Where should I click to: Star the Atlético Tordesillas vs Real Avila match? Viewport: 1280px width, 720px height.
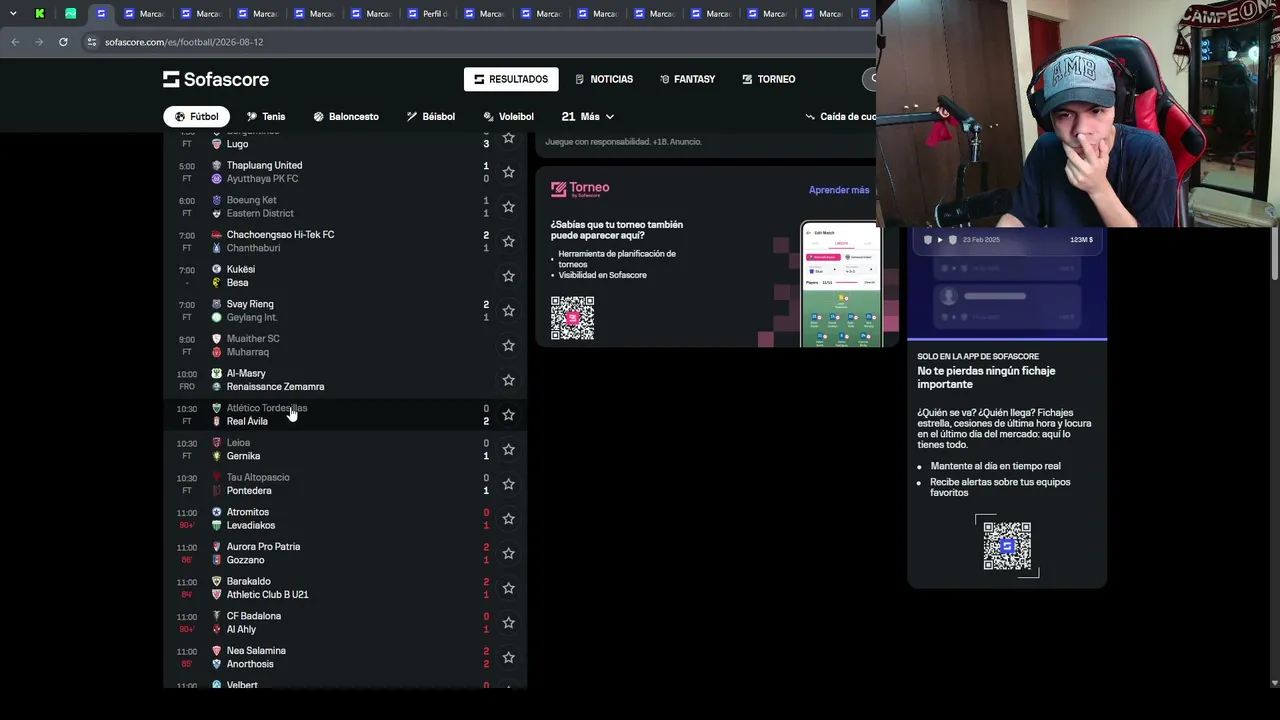[x=508, y=415]
